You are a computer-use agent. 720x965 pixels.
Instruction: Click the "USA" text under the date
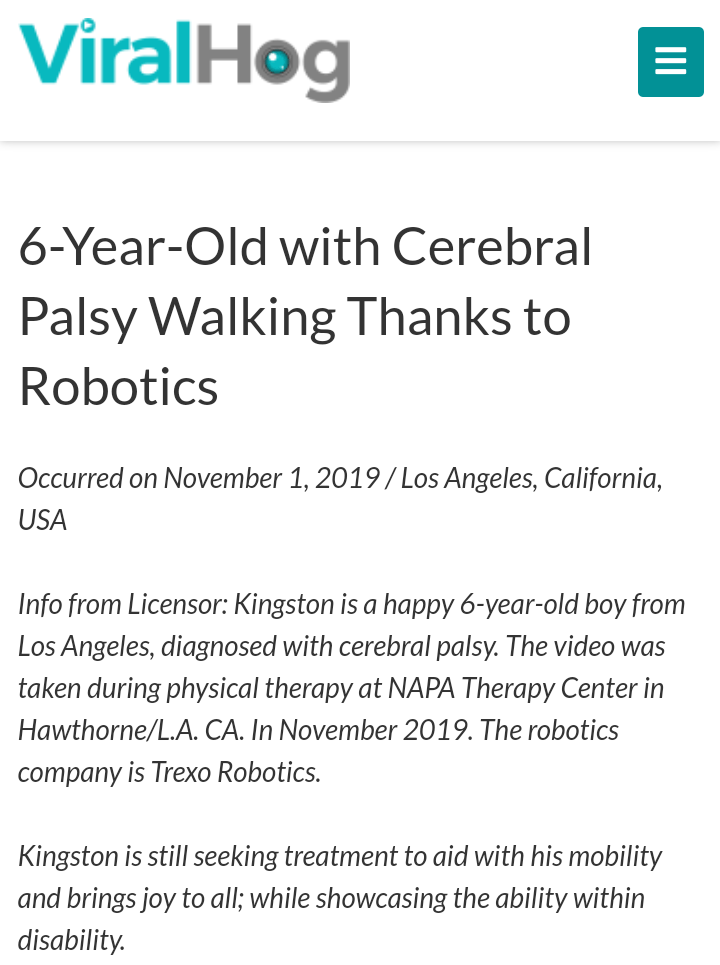click(42, 520)
